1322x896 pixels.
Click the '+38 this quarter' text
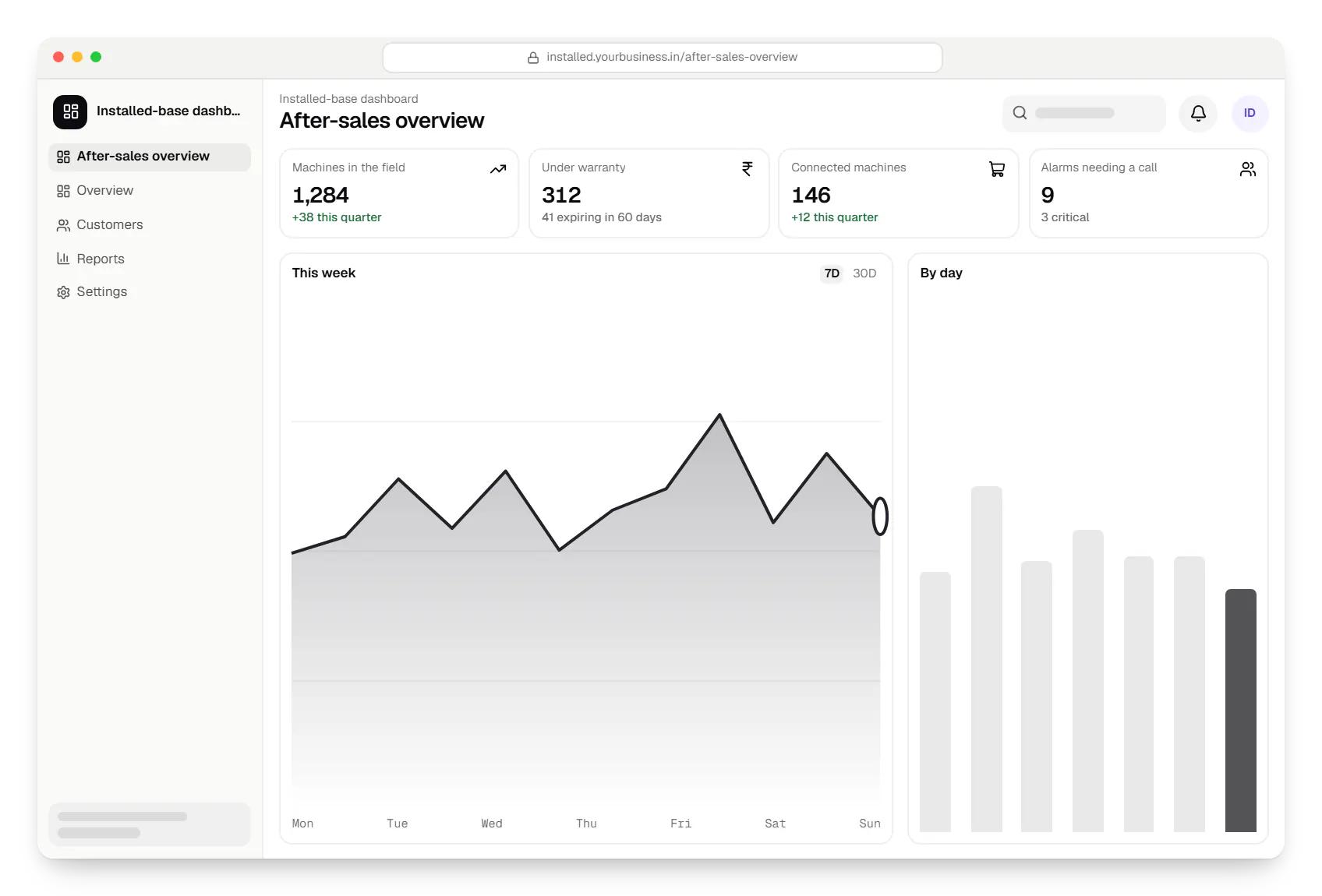337,217
